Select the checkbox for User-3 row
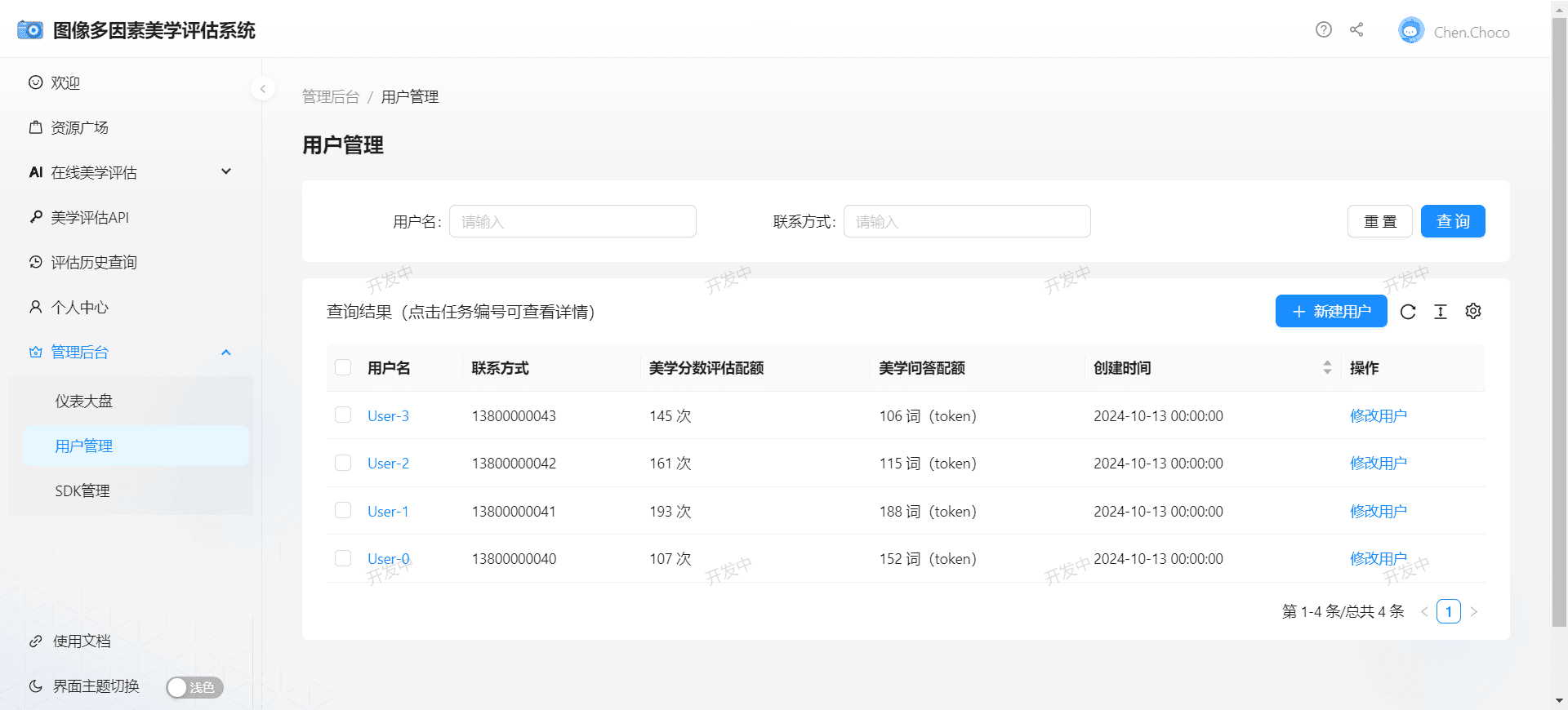1568x710 pixels. (x=343, y=415)
